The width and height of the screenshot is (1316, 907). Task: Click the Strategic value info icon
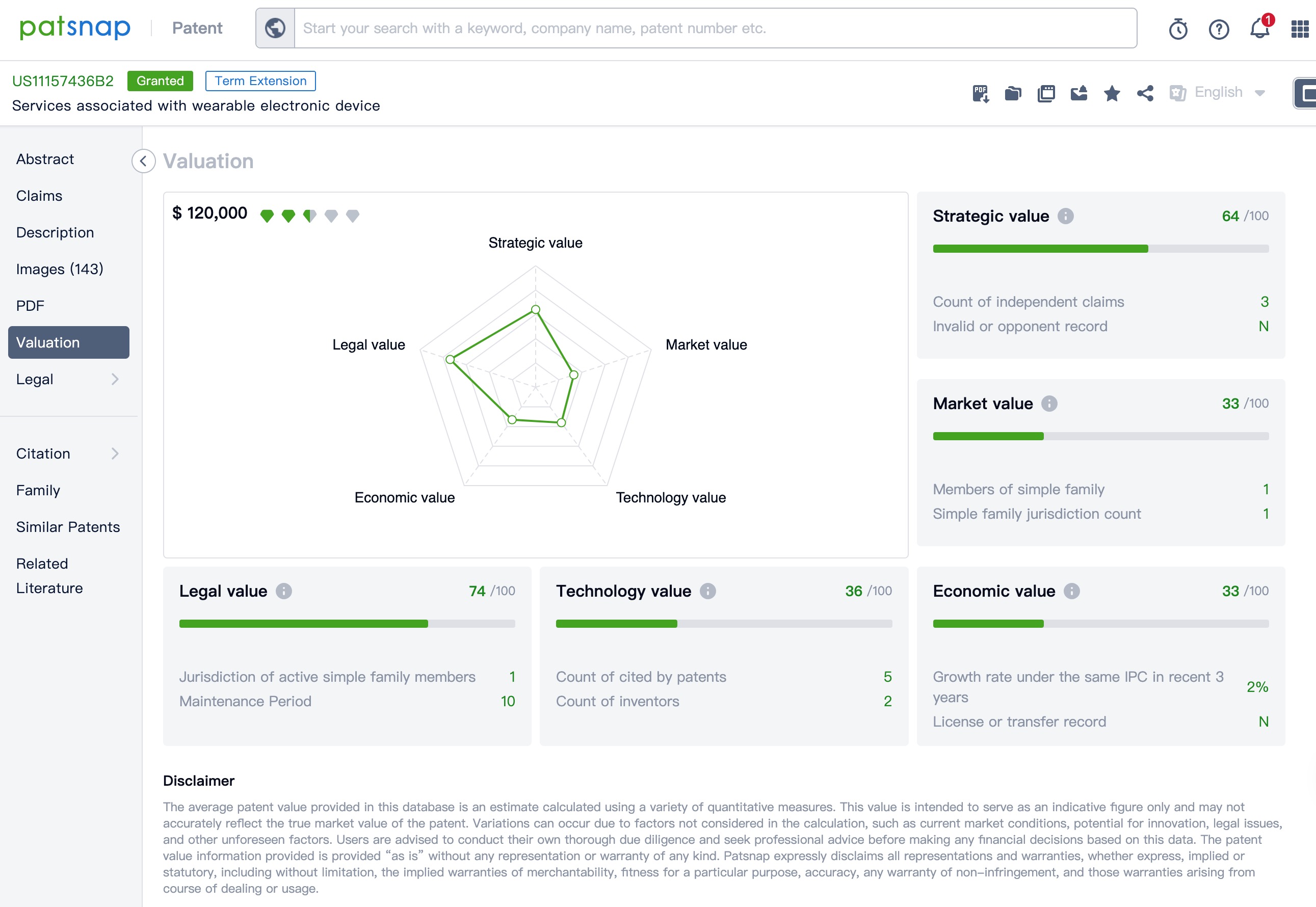click(1065, 216)
